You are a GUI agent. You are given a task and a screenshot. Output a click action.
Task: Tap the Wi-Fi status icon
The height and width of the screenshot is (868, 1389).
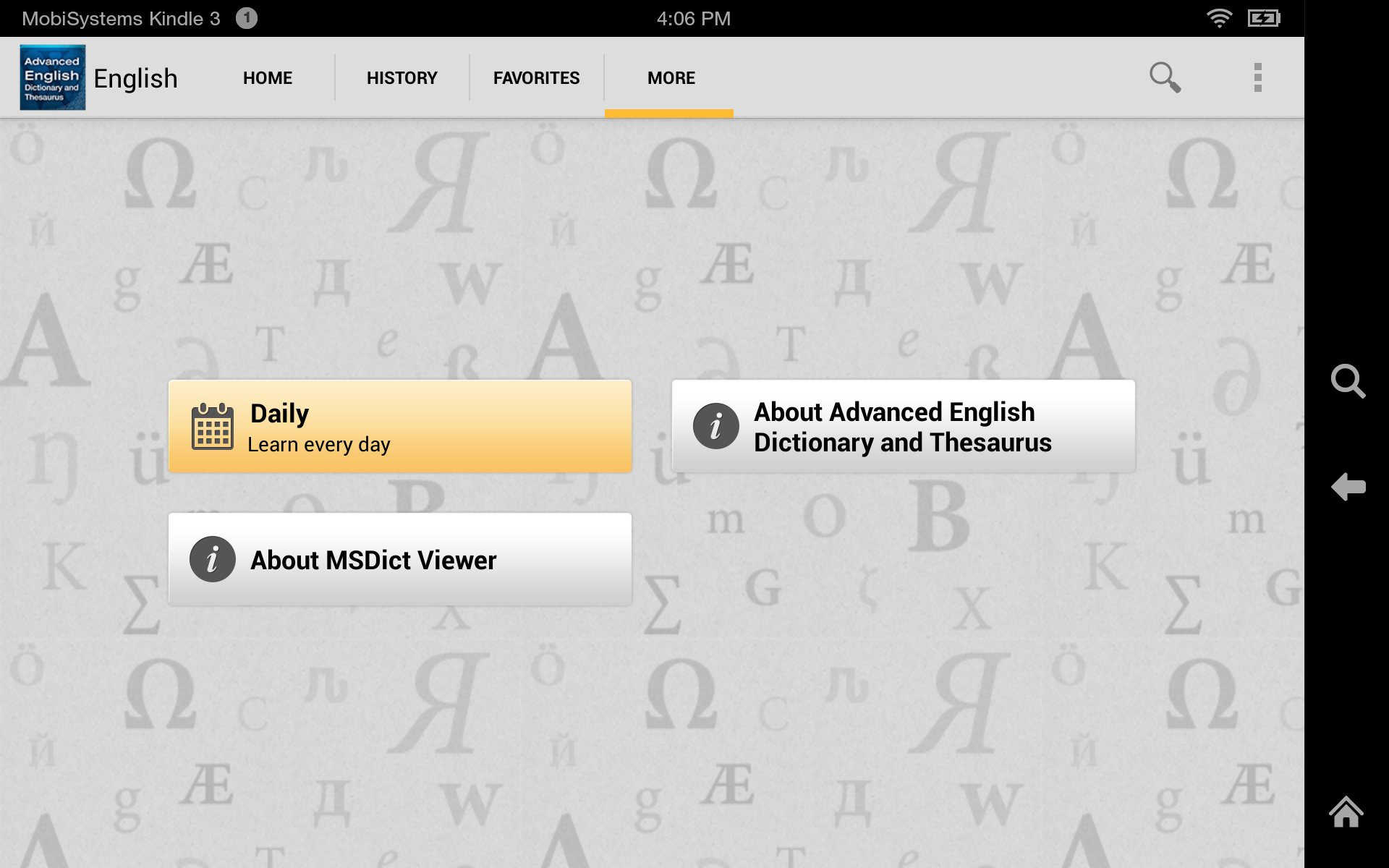click(x=1221, y=18)
